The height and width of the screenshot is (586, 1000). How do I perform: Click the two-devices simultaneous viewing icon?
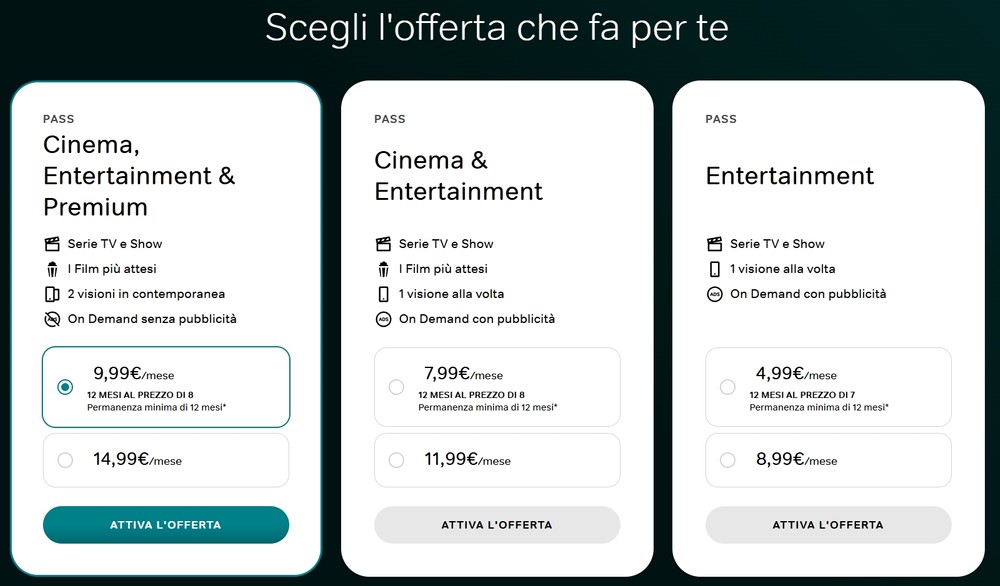(52, 294)
